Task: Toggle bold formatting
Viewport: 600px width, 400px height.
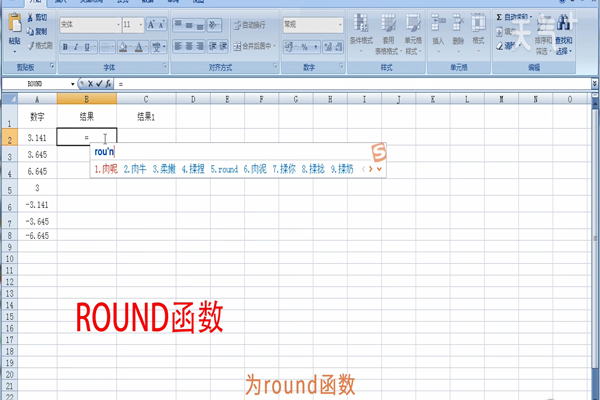Action: click(65, 47)
